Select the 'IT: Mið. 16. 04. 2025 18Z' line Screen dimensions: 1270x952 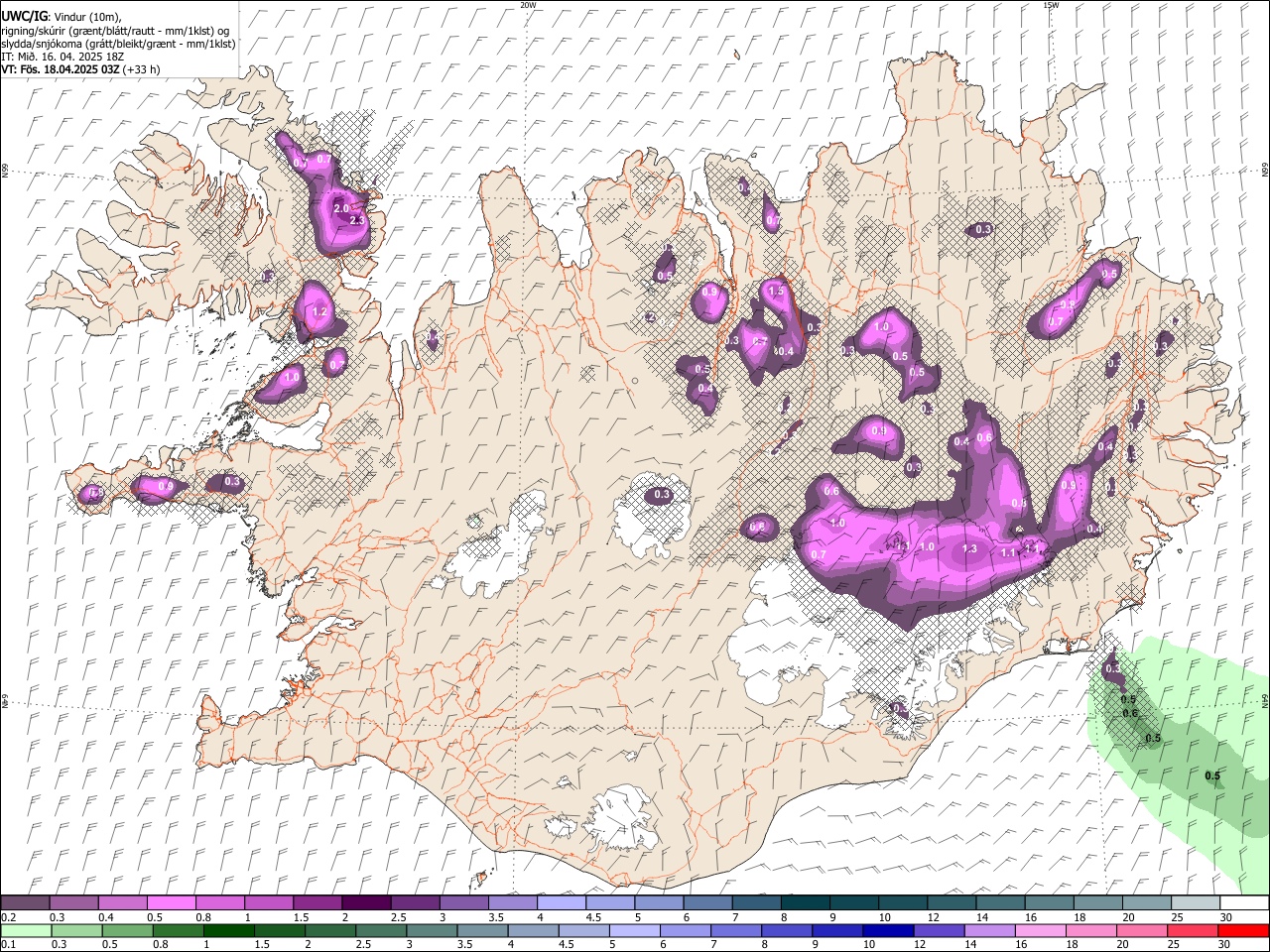tap(61, 57)
